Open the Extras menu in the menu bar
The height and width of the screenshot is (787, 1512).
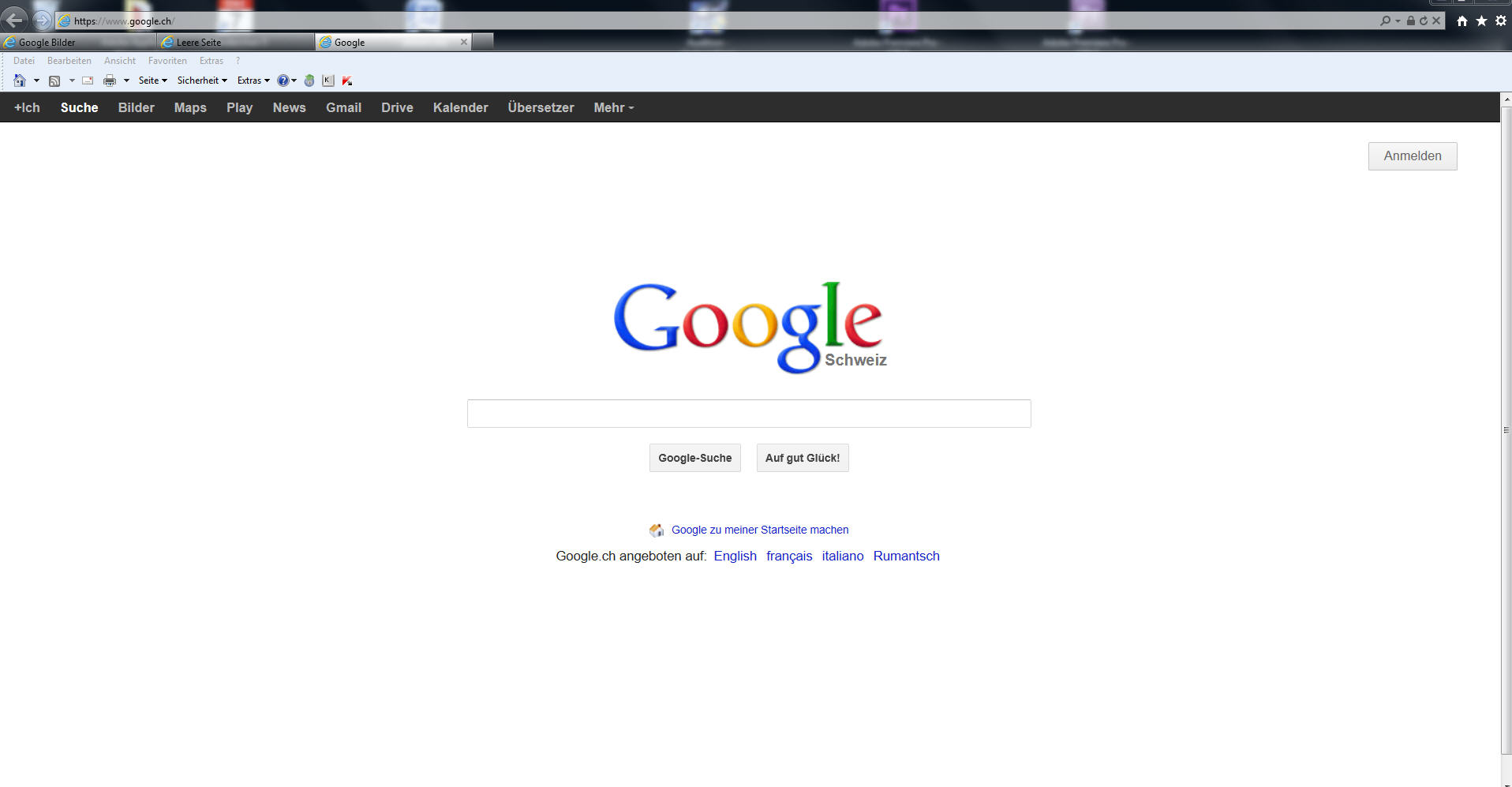pyautogui.click(x=211, y=61)
